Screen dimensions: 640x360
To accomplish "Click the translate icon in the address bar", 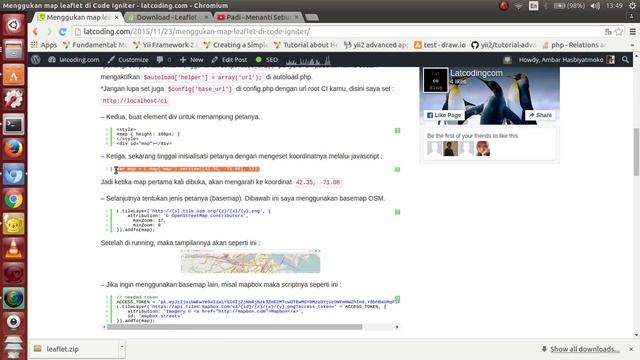I will 608,31.
